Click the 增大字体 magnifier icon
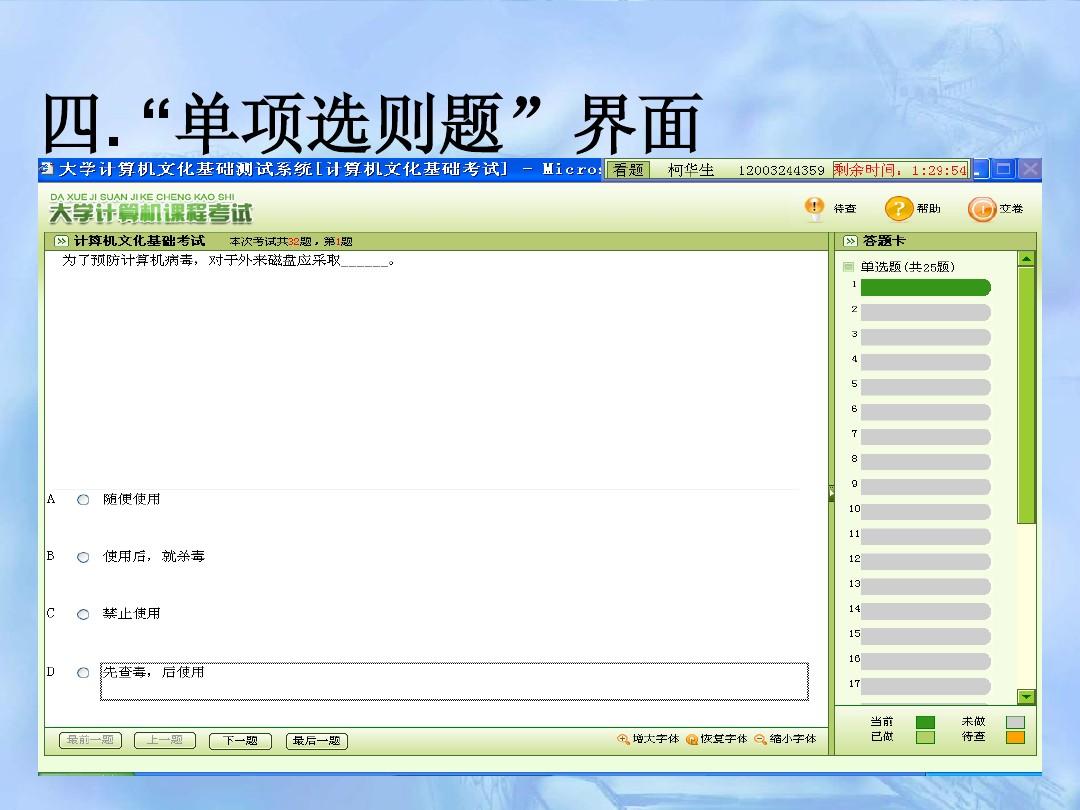Screen dimensions: 1080x810 point(623,739)
